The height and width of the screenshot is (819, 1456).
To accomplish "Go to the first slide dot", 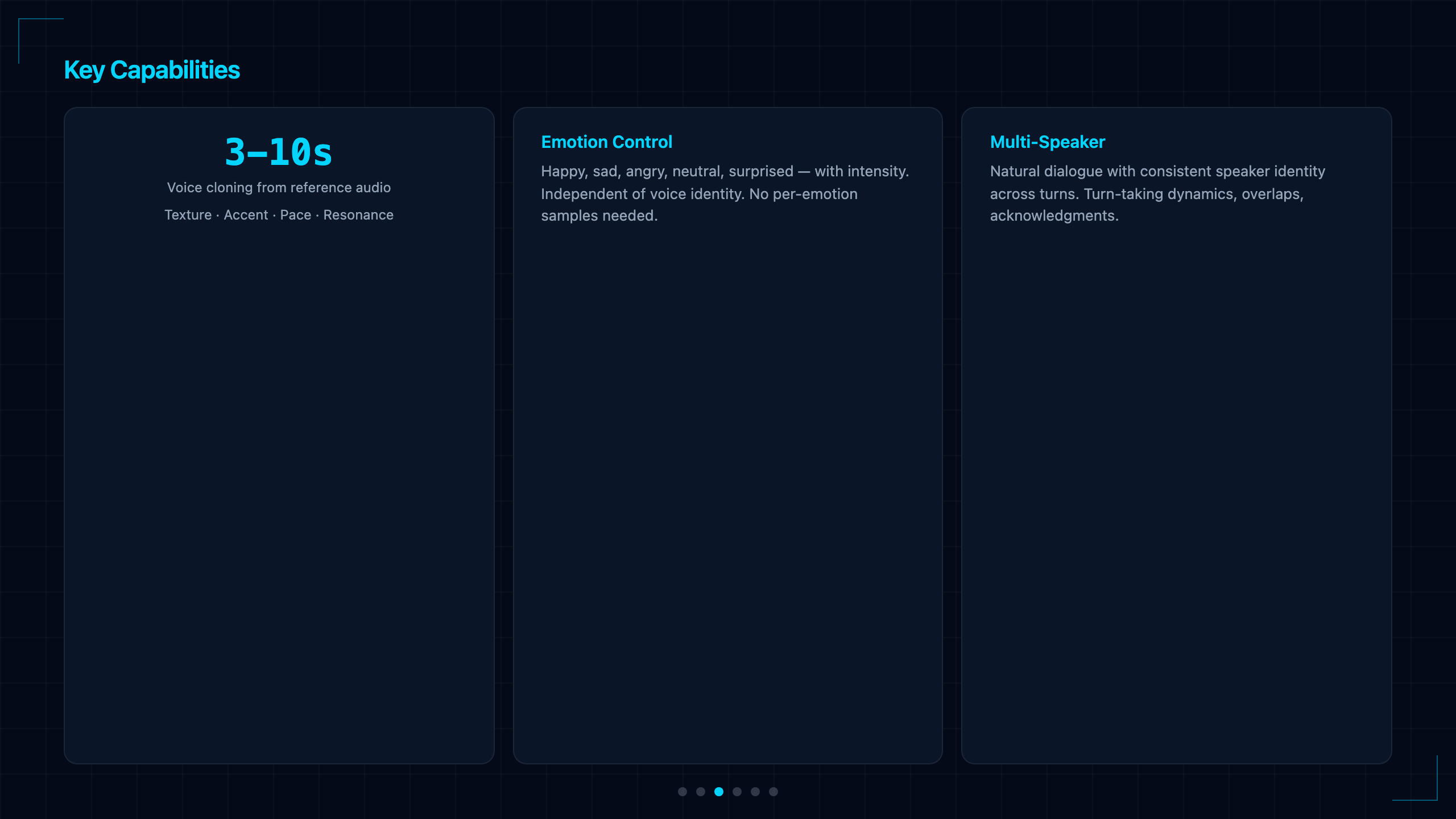I will tap(682, 792).
